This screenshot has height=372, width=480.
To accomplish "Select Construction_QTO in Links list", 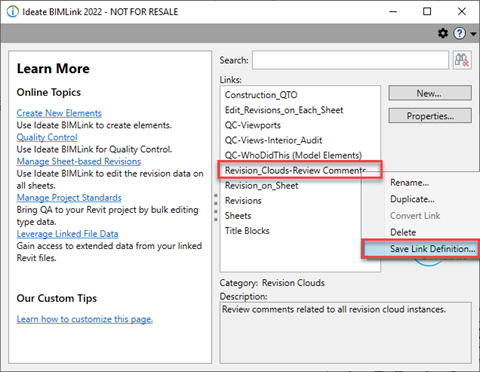I will tap(261, 95).
